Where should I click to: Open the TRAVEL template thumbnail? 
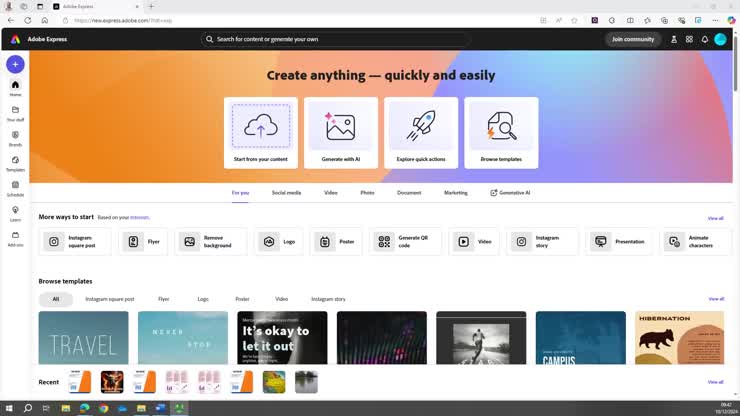(84, 338)
